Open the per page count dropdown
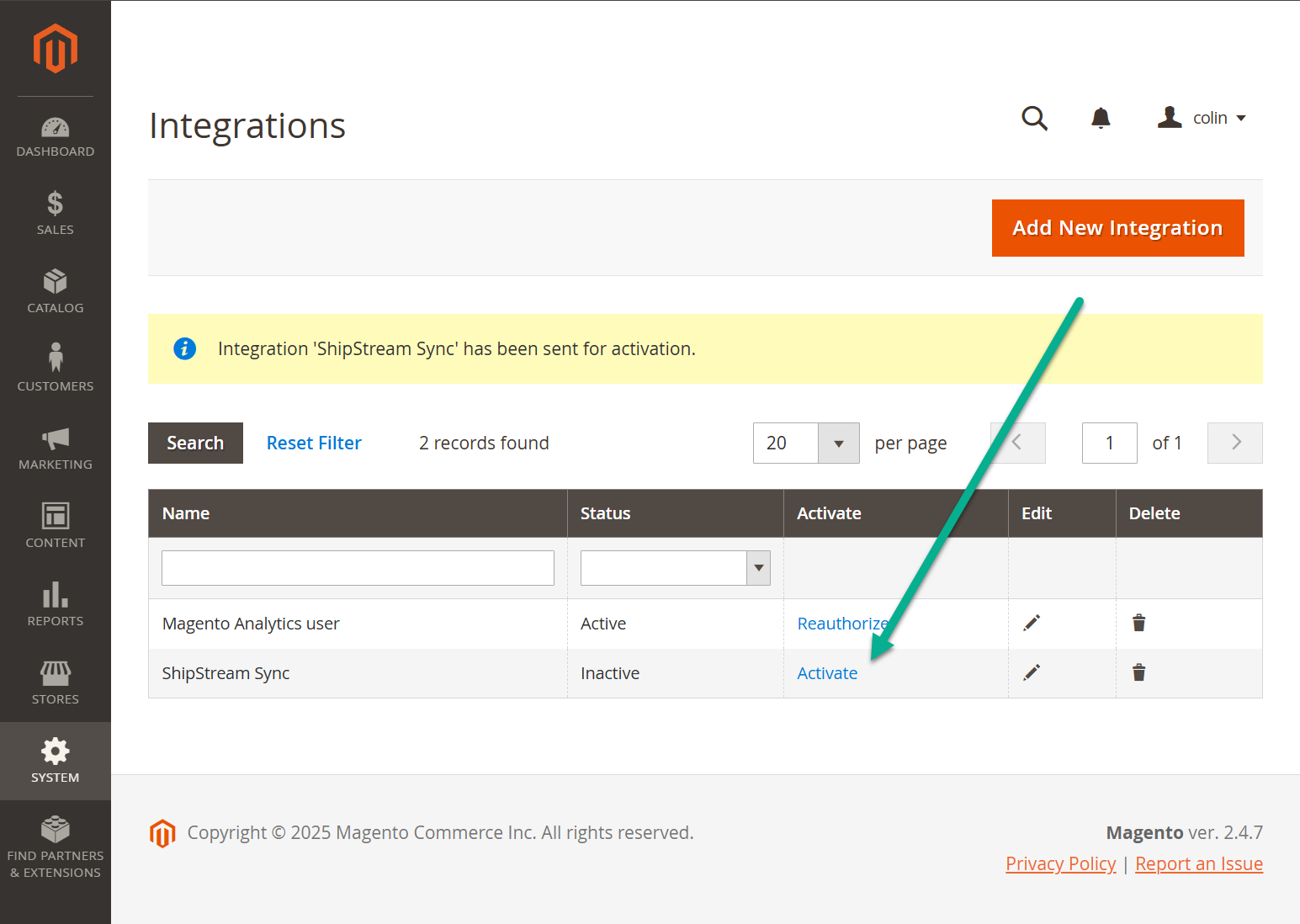The width and height of the screenshot is (1300, 924). tap(838, 443)
